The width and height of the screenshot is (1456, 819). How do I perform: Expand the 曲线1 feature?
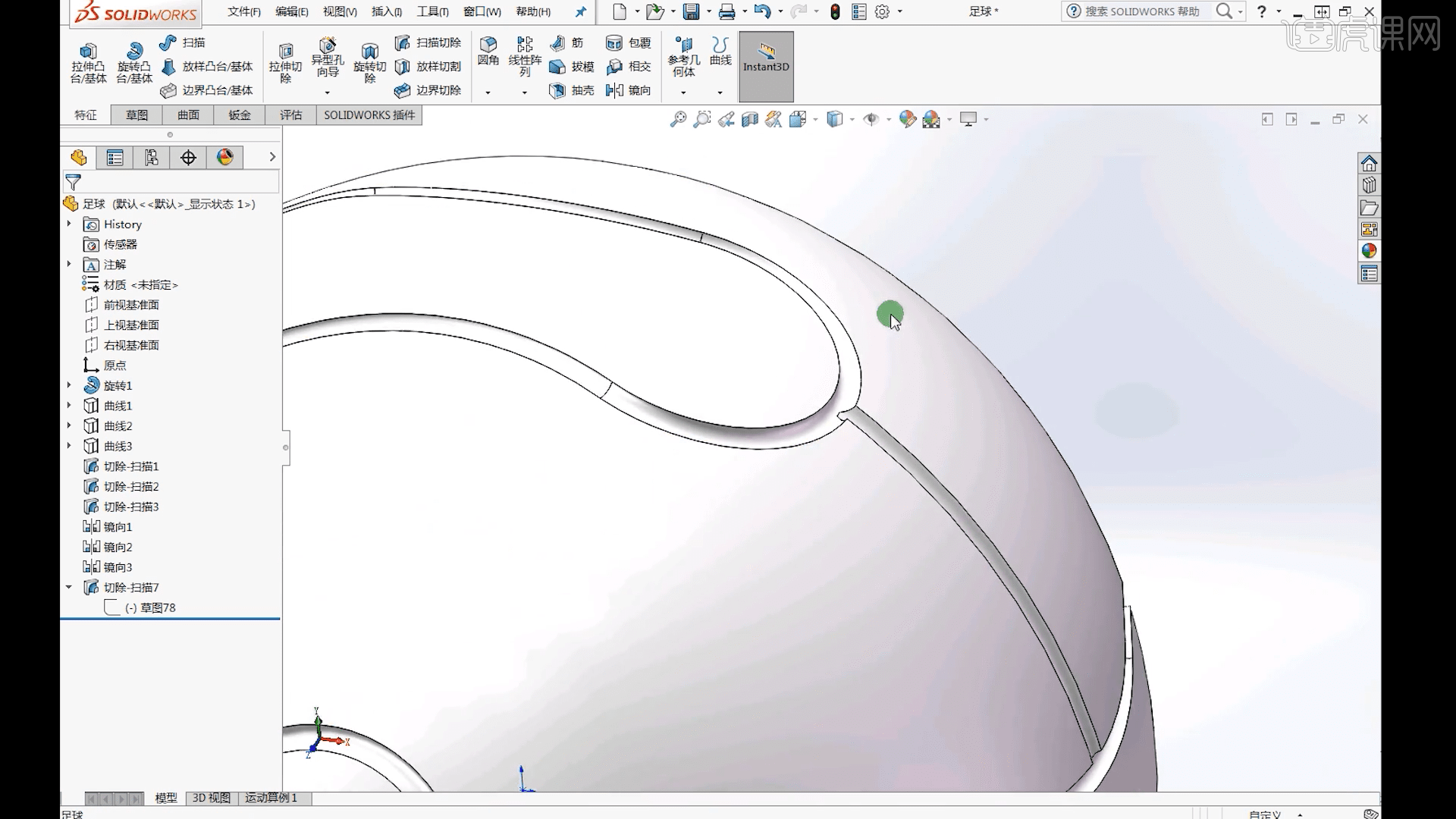[x=69, y=405]
